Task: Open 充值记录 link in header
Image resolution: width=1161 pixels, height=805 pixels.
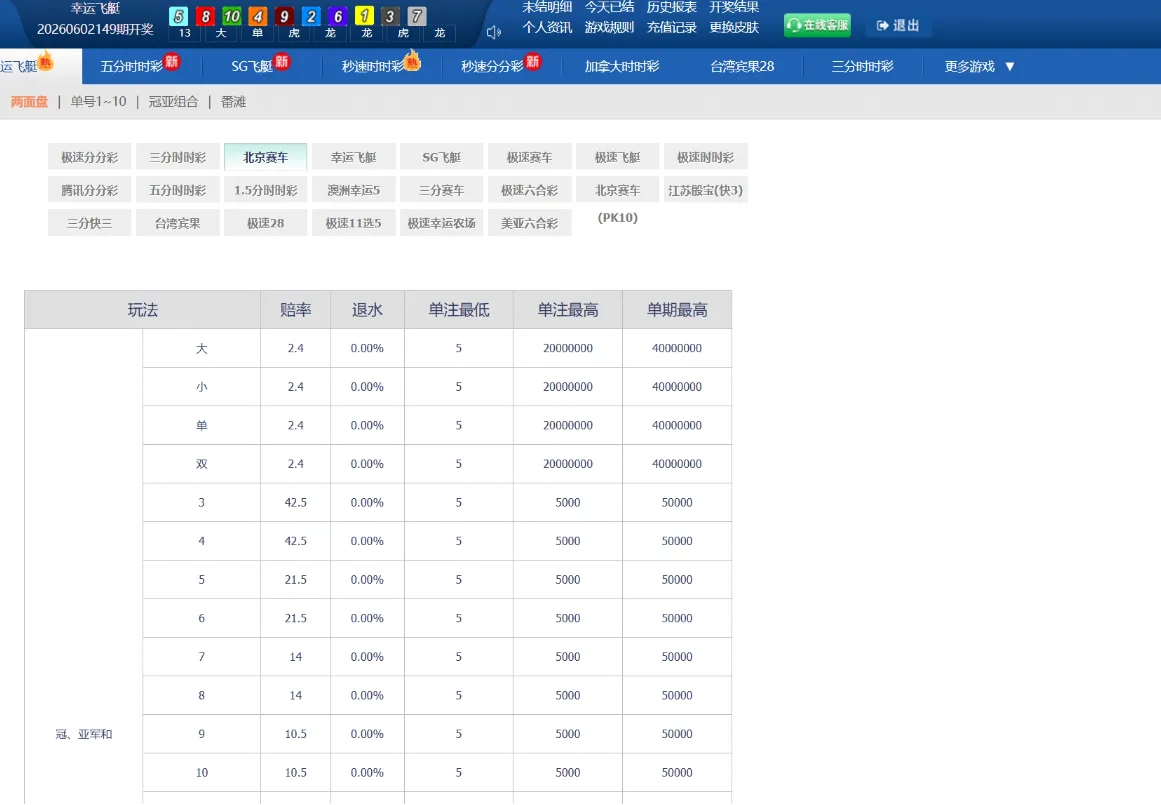Action: [672, 27]
